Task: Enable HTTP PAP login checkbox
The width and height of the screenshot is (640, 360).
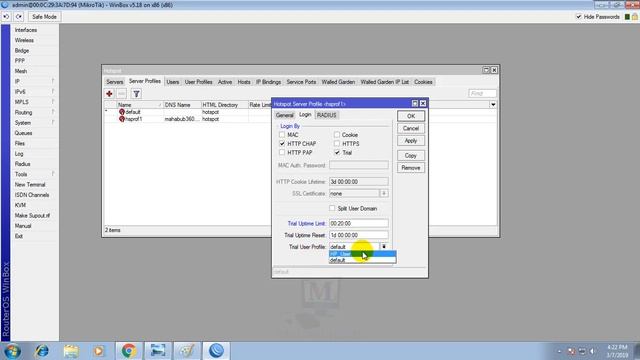Action: tap(282, 152)
